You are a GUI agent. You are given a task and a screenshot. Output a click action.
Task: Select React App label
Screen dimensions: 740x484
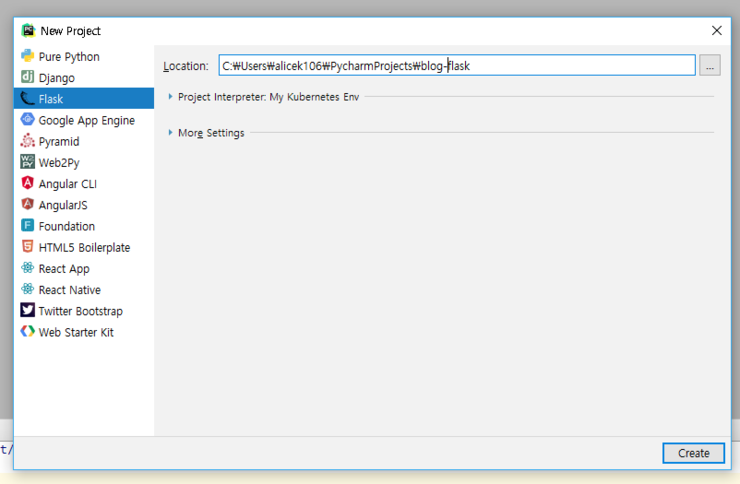[x=64, y=269]
